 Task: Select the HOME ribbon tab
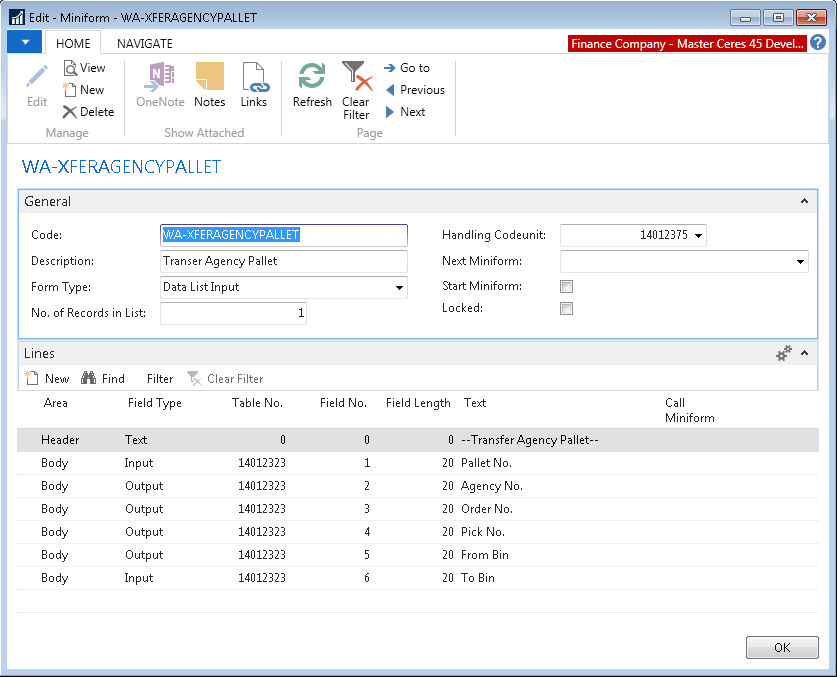pyautogui.click(x=73, y=44)
